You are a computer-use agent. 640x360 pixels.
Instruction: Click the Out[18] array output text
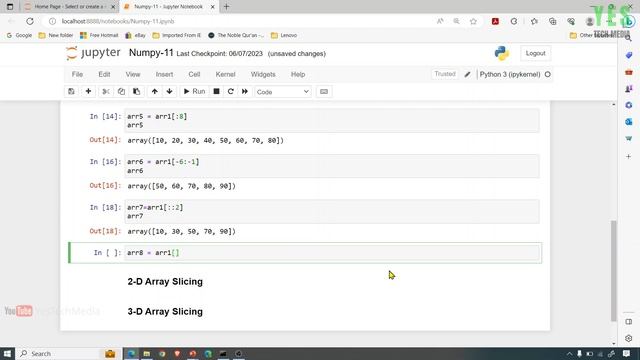click(181, 231)
